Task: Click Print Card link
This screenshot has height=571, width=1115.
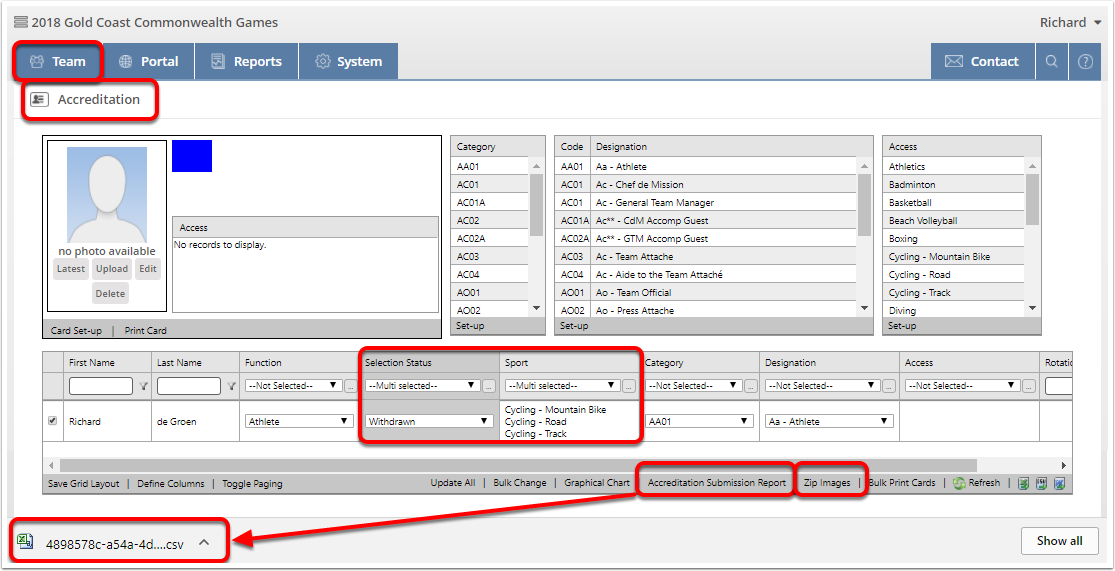Action: 146,331
